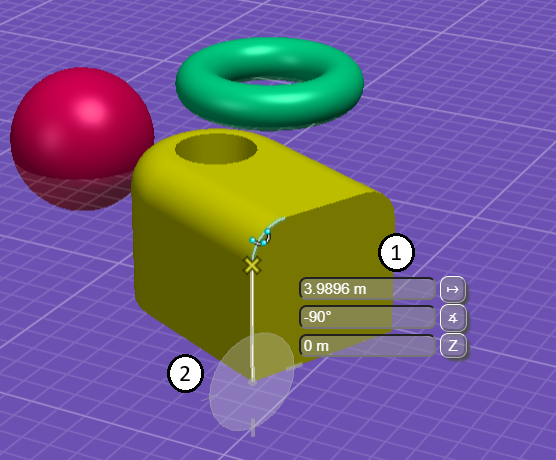Click the yellow X snap marker
Viewport: 556px width, 460px height.
(252, 265)
